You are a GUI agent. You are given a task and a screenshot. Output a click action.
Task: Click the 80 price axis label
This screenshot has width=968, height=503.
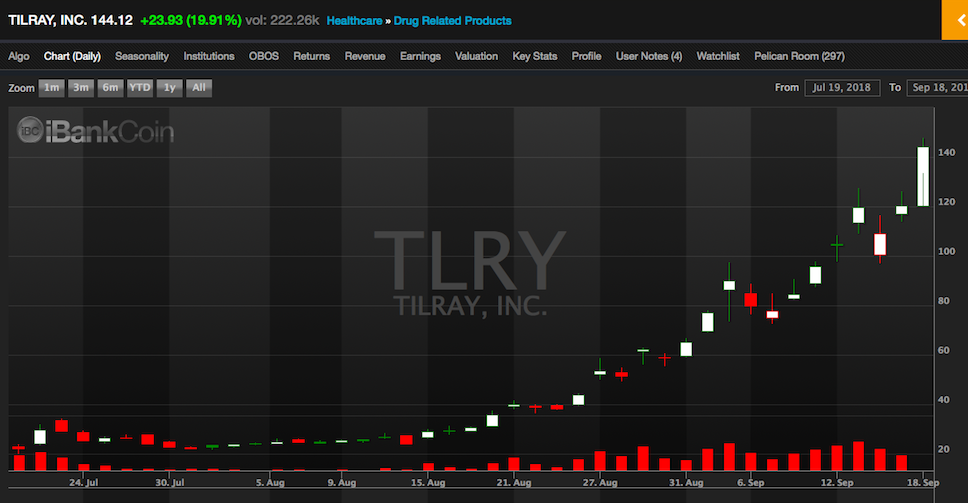(943, 301)
